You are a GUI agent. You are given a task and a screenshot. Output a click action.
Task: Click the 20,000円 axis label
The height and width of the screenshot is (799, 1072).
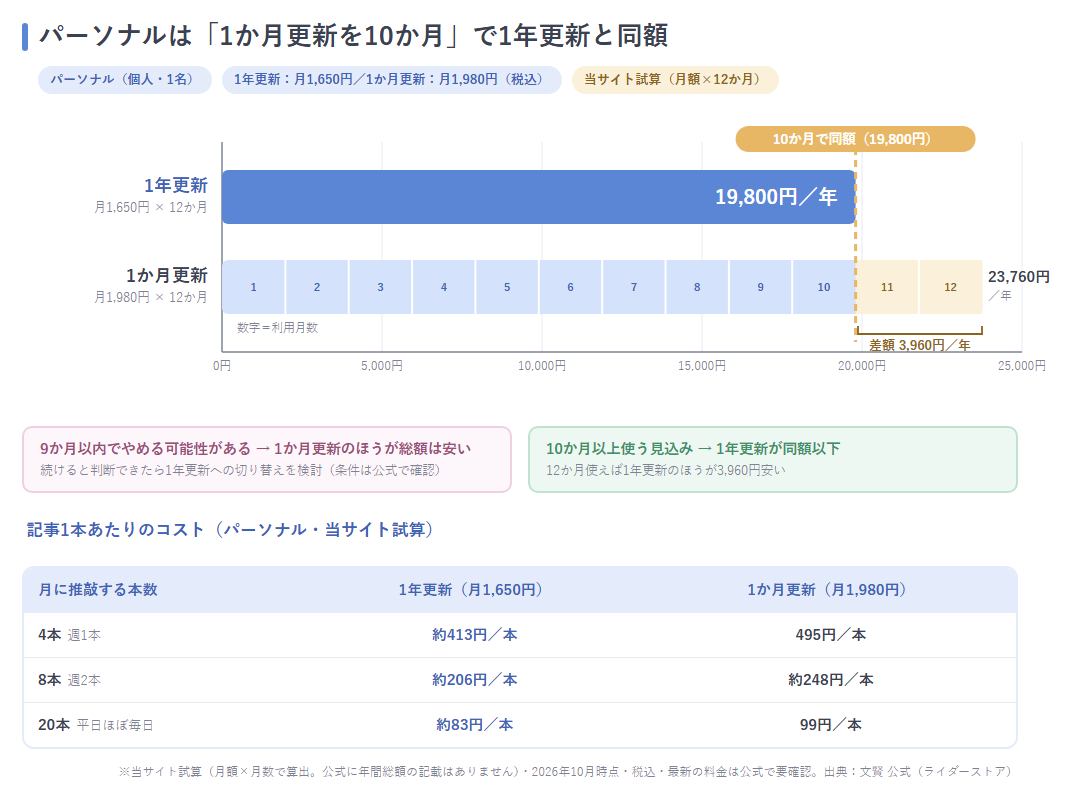pyautogui.click(x=861, y=366)
